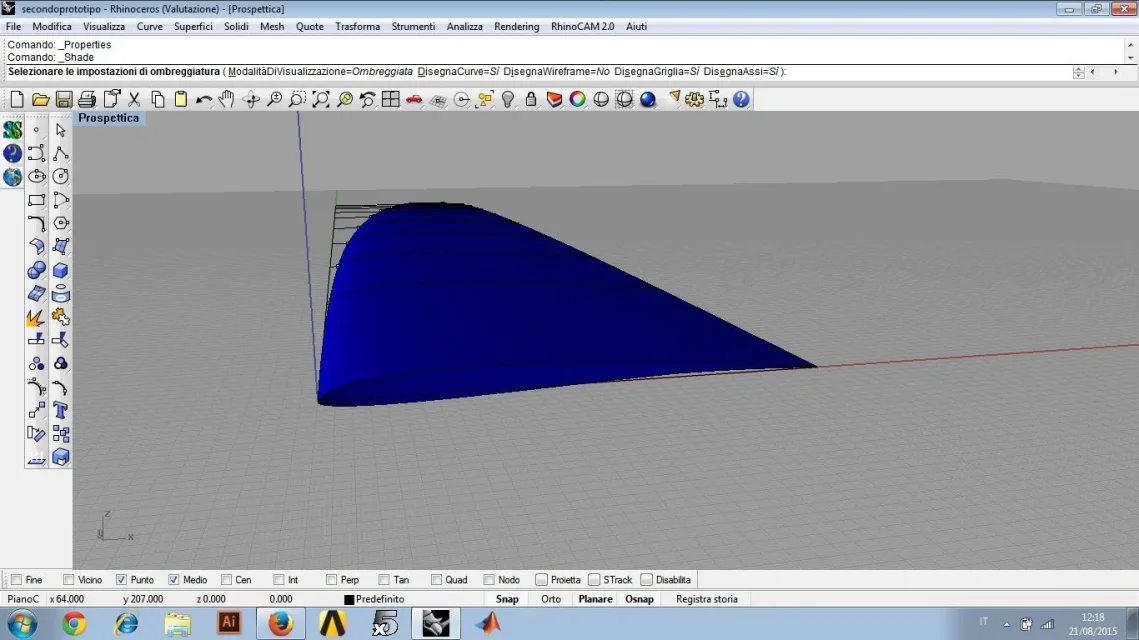The image size is (1139, 640).
Task: Create a new document with the blank page icon
Action: [x=17, y=100]
